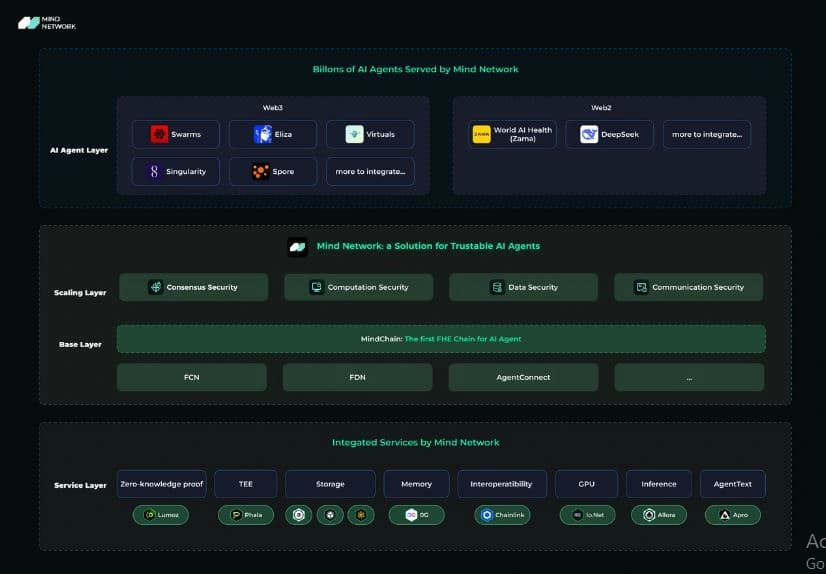Click the Virtuals gem icon

point(354,134)
